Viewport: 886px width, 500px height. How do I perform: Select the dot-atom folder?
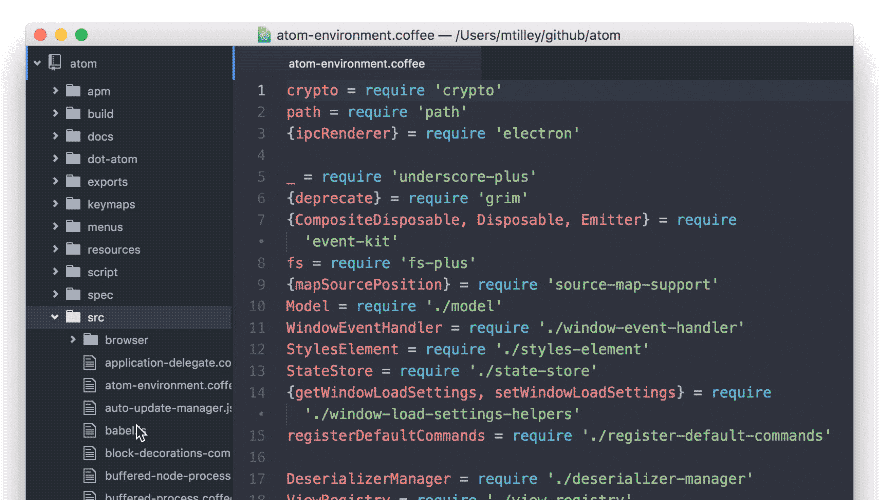(x=112, y=159)
